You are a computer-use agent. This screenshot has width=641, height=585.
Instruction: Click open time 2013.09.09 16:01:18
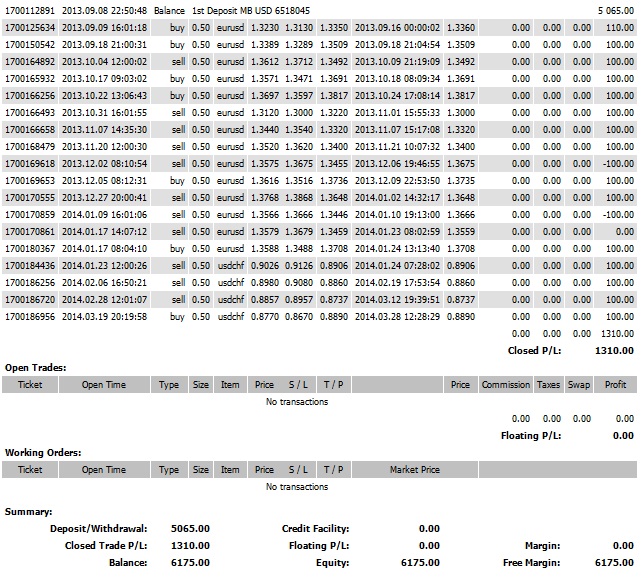104,28
